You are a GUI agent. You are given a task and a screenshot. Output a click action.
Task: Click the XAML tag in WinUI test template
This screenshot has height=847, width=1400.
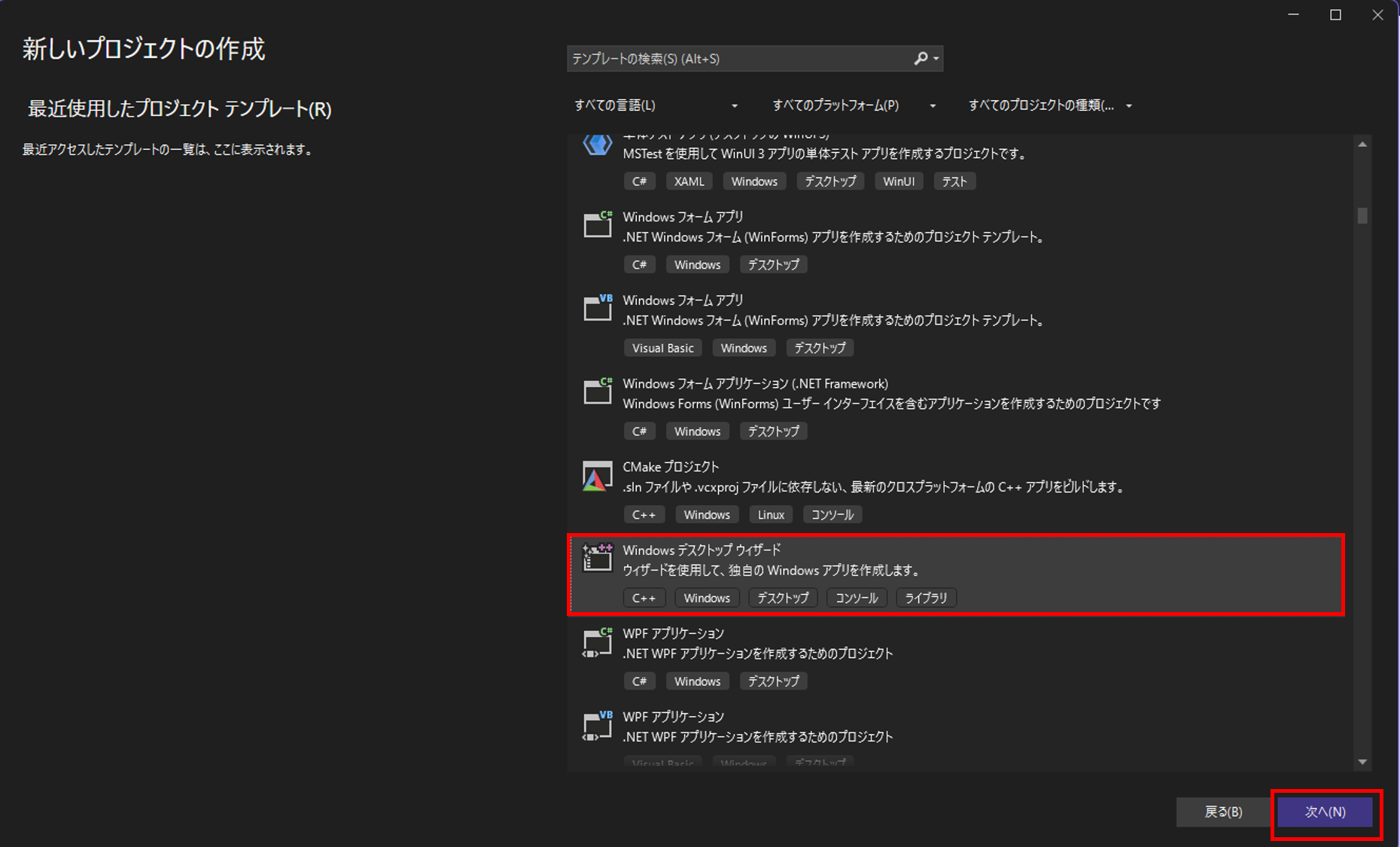pos(689,181)
